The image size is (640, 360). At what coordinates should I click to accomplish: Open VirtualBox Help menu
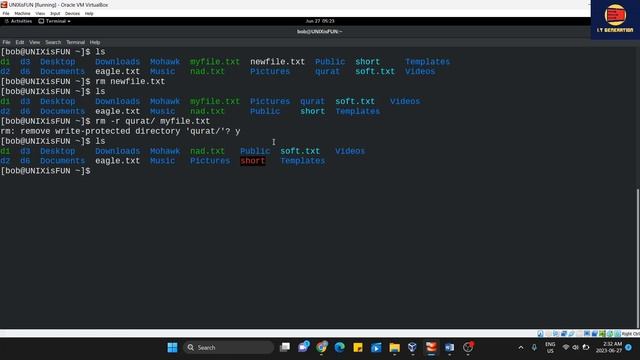tap(89, 13)
